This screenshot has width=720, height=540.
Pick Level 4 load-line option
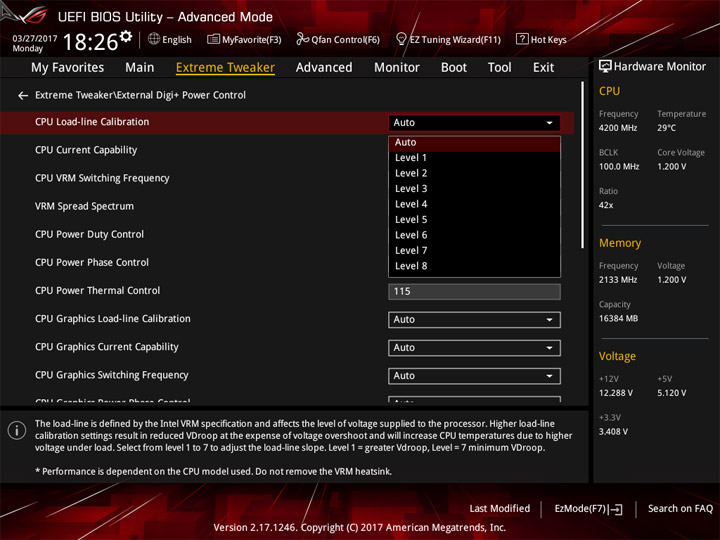click(x=474, y=204)
